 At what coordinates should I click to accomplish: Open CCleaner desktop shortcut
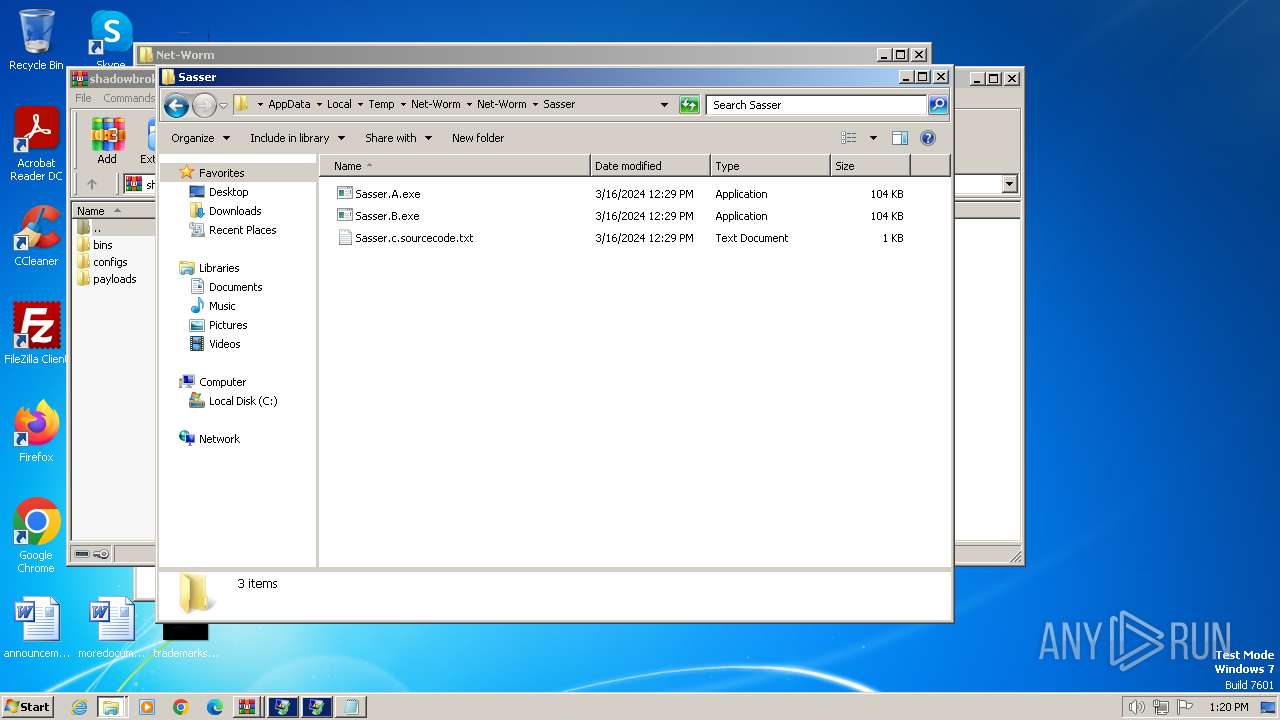coord(36,236)
